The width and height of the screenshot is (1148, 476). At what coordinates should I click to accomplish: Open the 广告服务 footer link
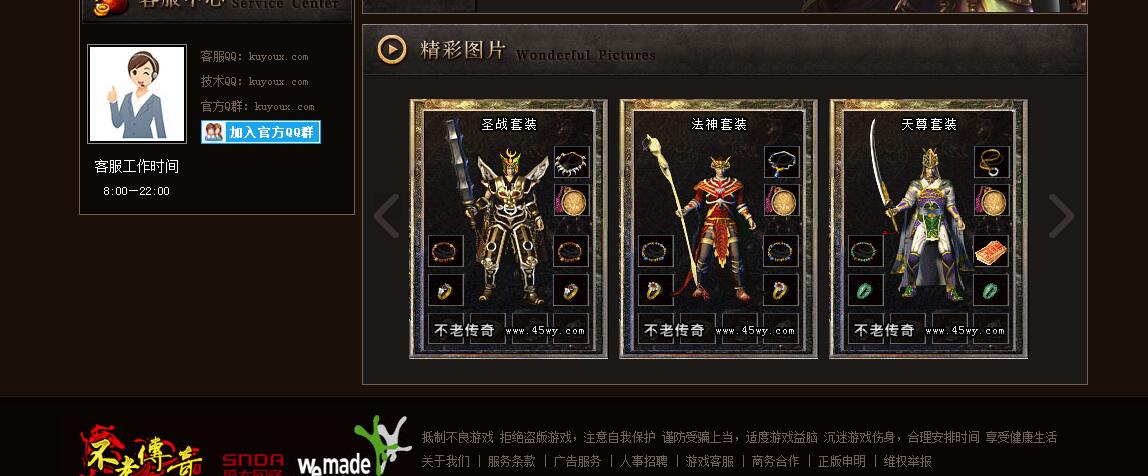pyautogui.click(x=577, y=461)
